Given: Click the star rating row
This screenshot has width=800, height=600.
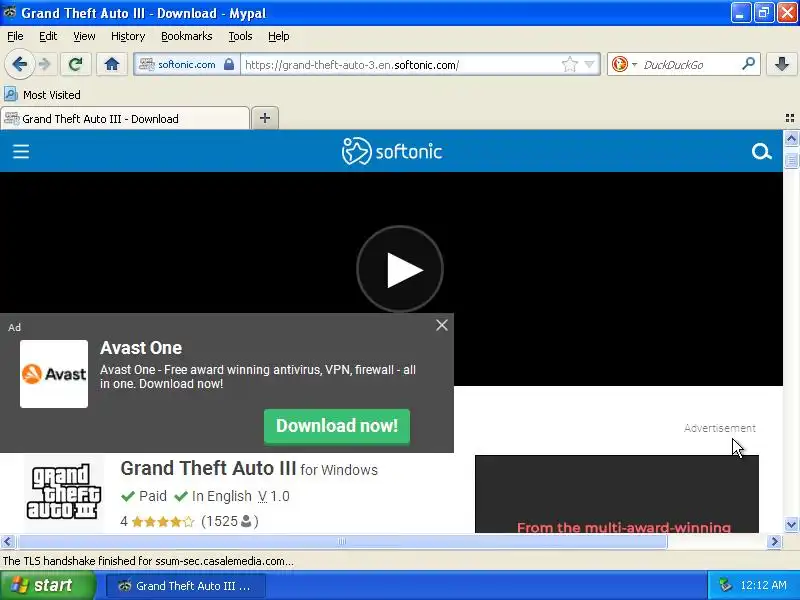Looking at the screenshot, I should 163,521.
